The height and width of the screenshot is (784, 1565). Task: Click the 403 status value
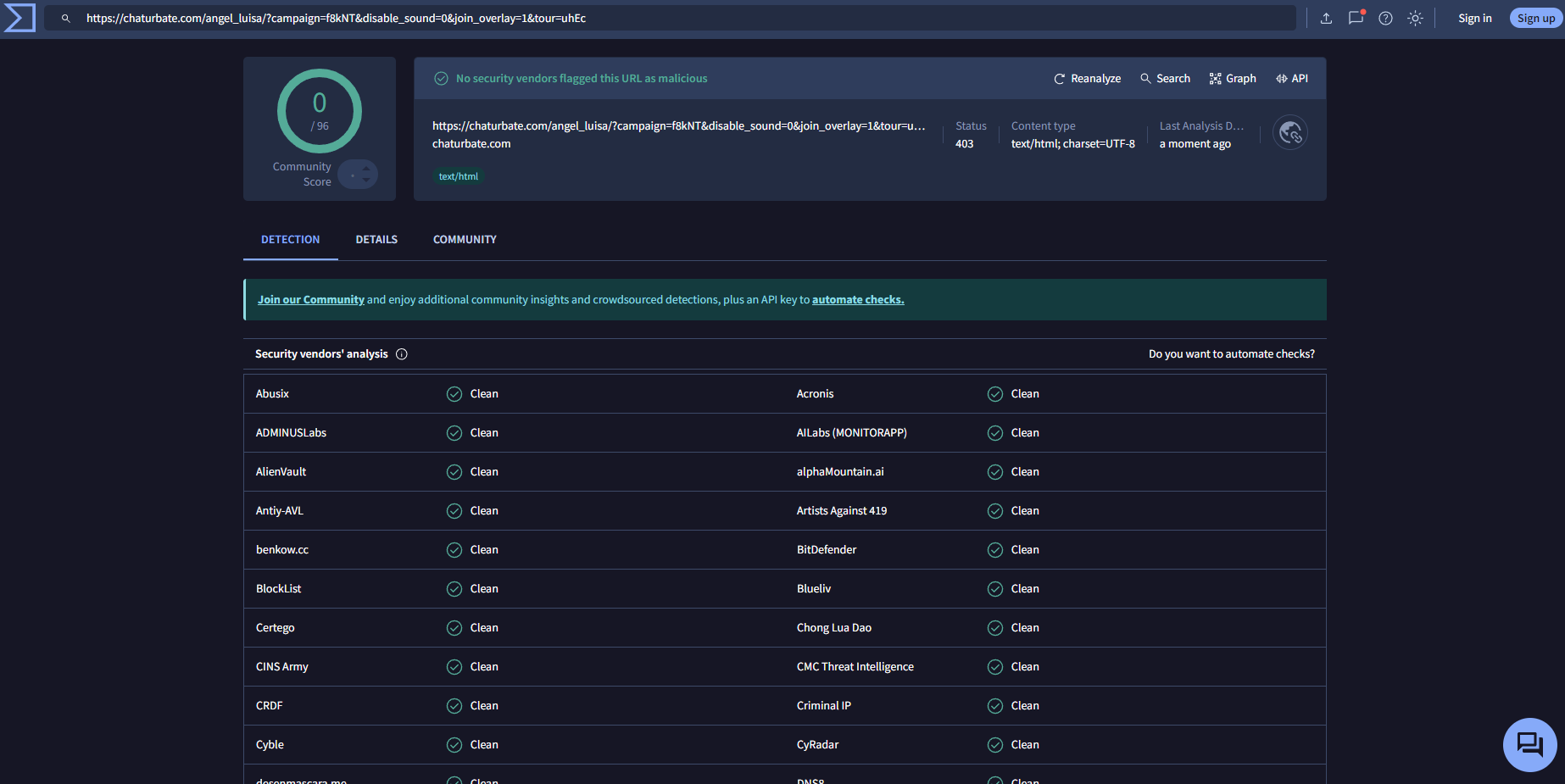coord(964,144)
